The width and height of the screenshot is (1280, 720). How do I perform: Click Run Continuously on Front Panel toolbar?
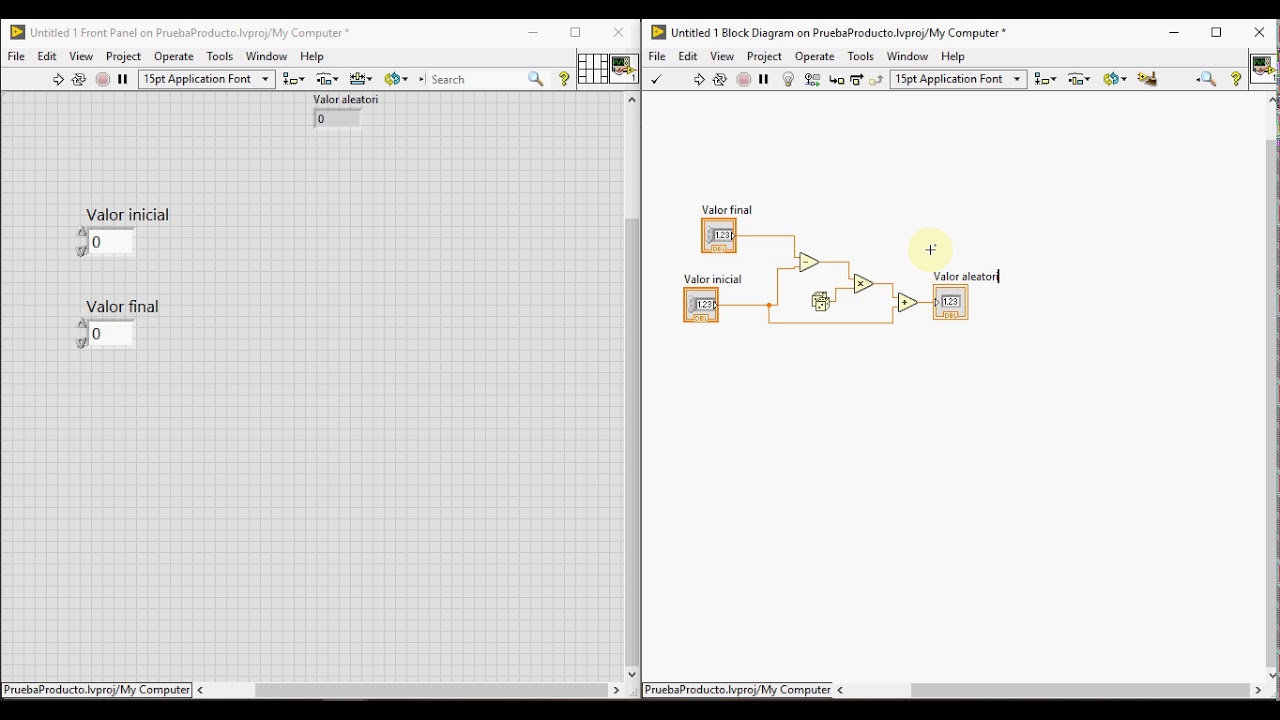[x=79, y=79]
